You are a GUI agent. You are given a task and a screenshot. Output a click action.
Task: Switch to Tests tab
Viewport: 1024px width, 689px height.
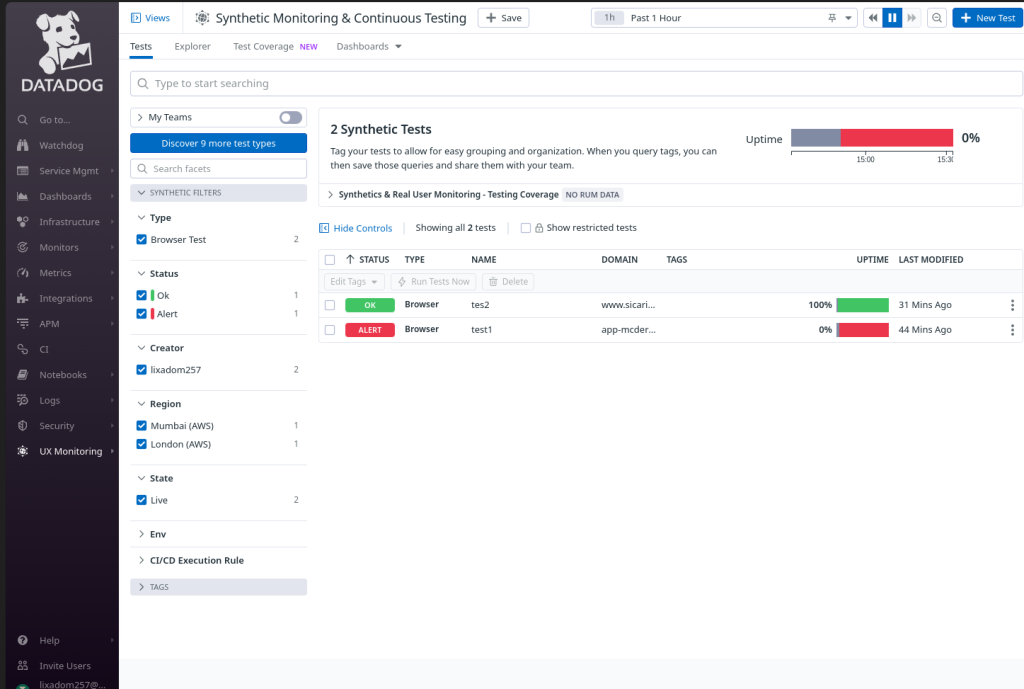tap(141, 46)
